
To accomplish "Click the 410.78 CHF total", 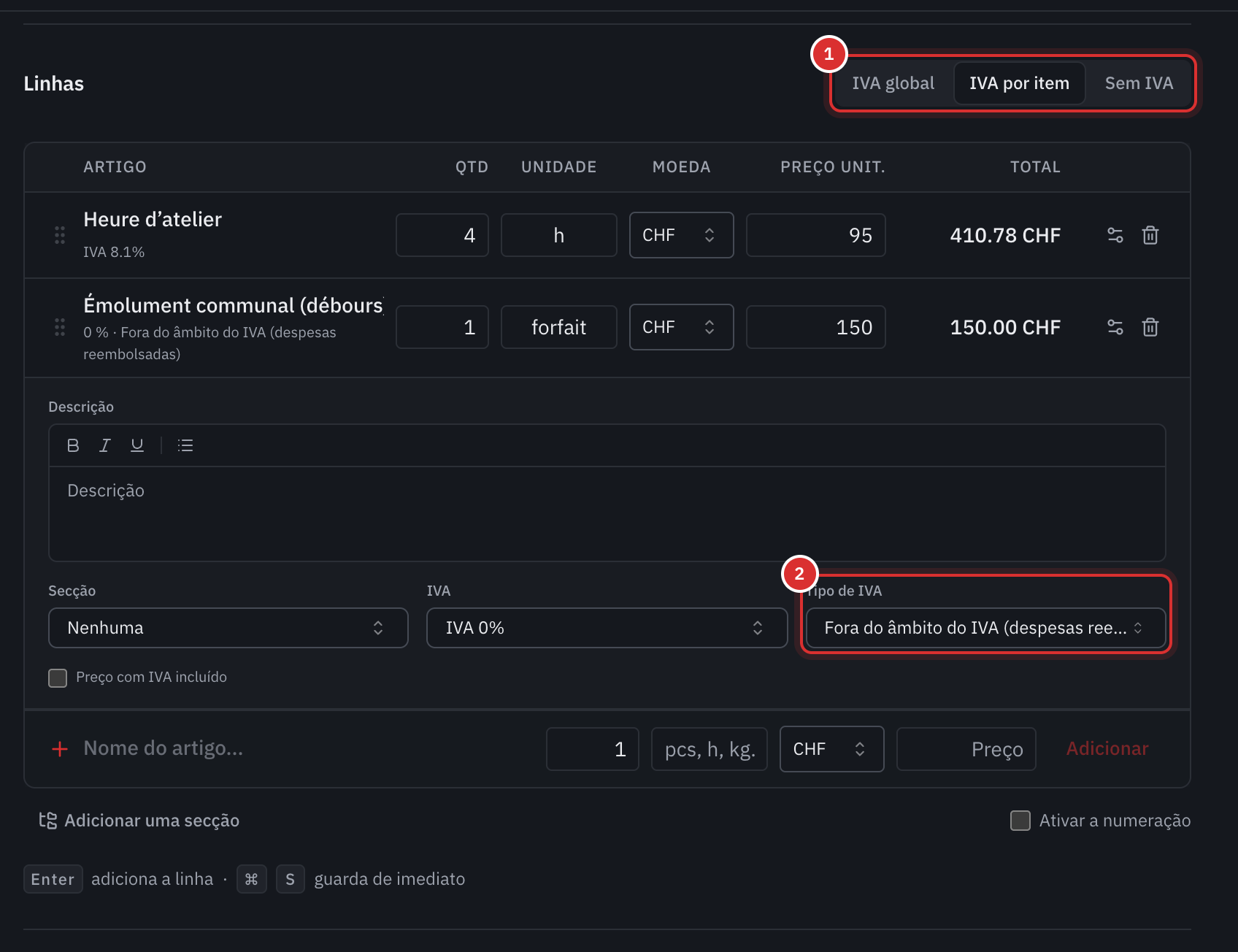I will click(1005, 235).
